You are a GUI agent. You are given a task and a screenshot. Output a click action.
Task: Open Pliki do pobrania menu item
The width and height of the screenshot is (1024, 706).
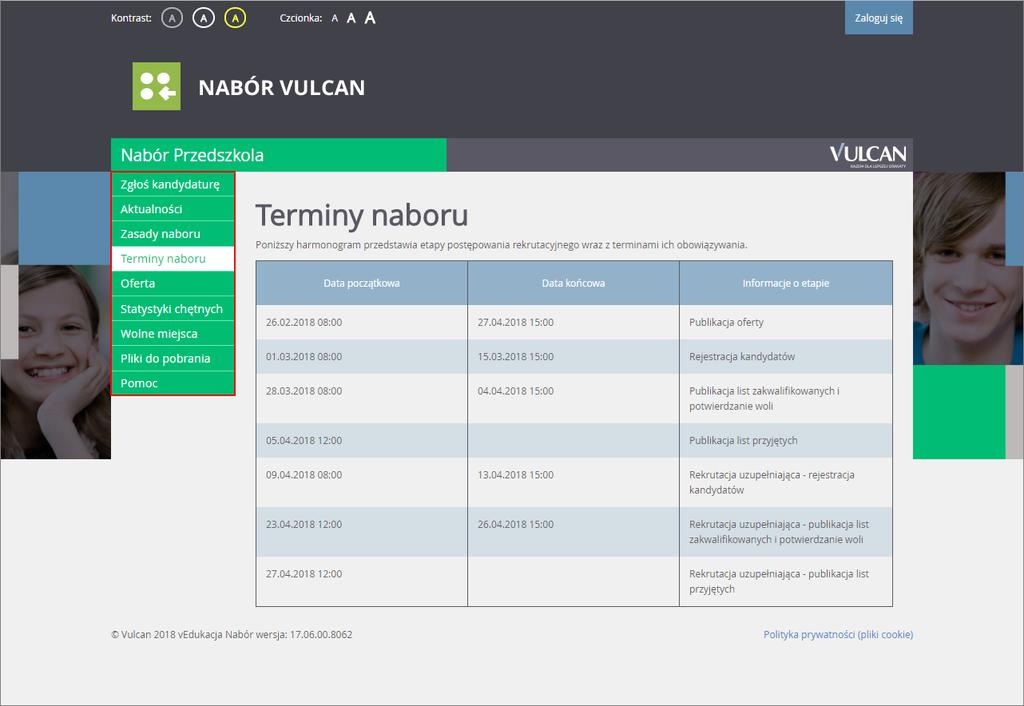(x=172, y=359)
